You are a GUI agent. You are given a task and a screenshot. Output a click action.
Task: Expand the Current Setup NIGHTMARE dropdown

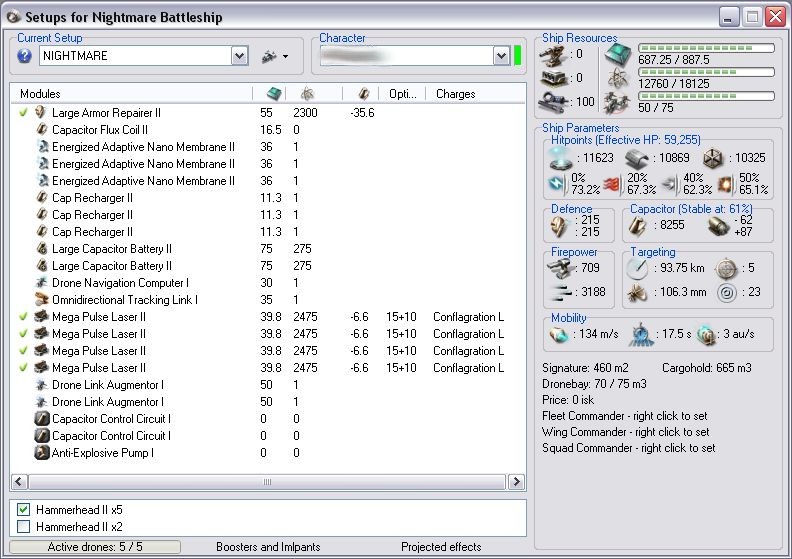coord(239,56)
